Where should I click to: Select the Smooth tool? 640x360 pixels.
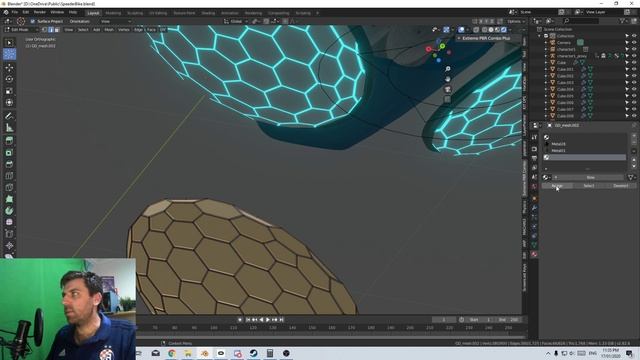coord(9,222)
